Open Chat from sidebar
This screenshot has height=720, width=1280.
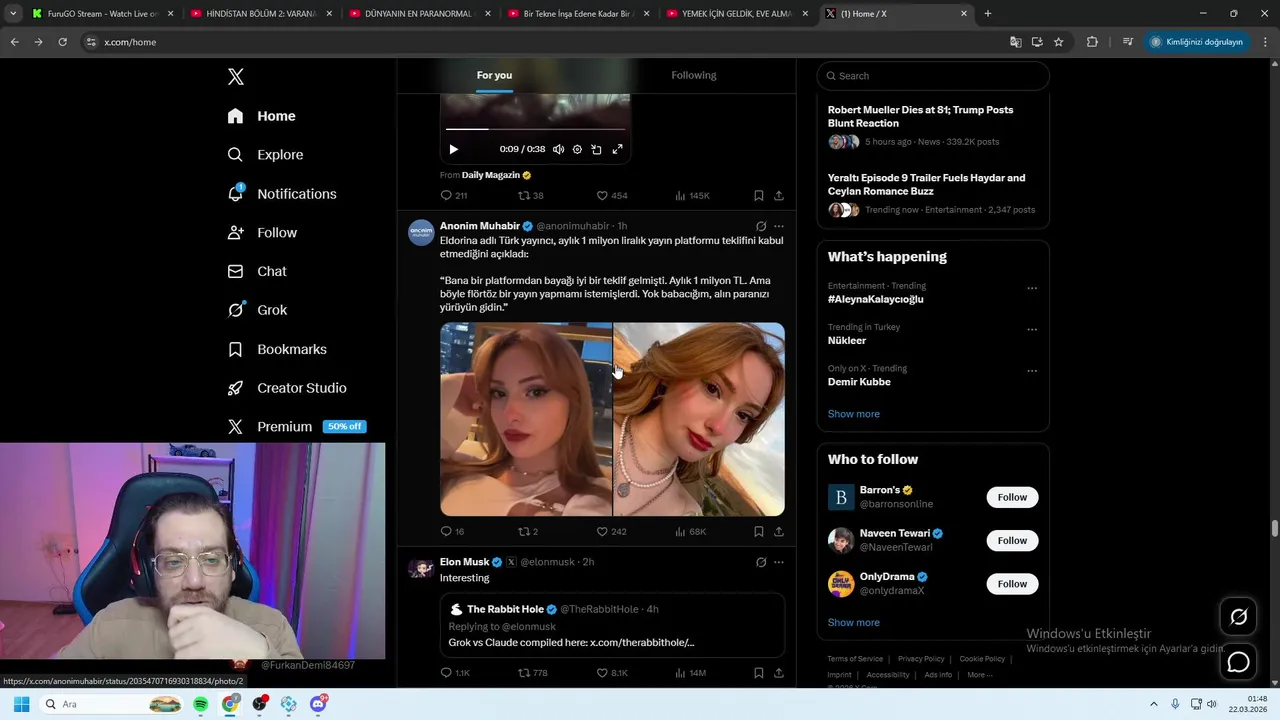257,271
